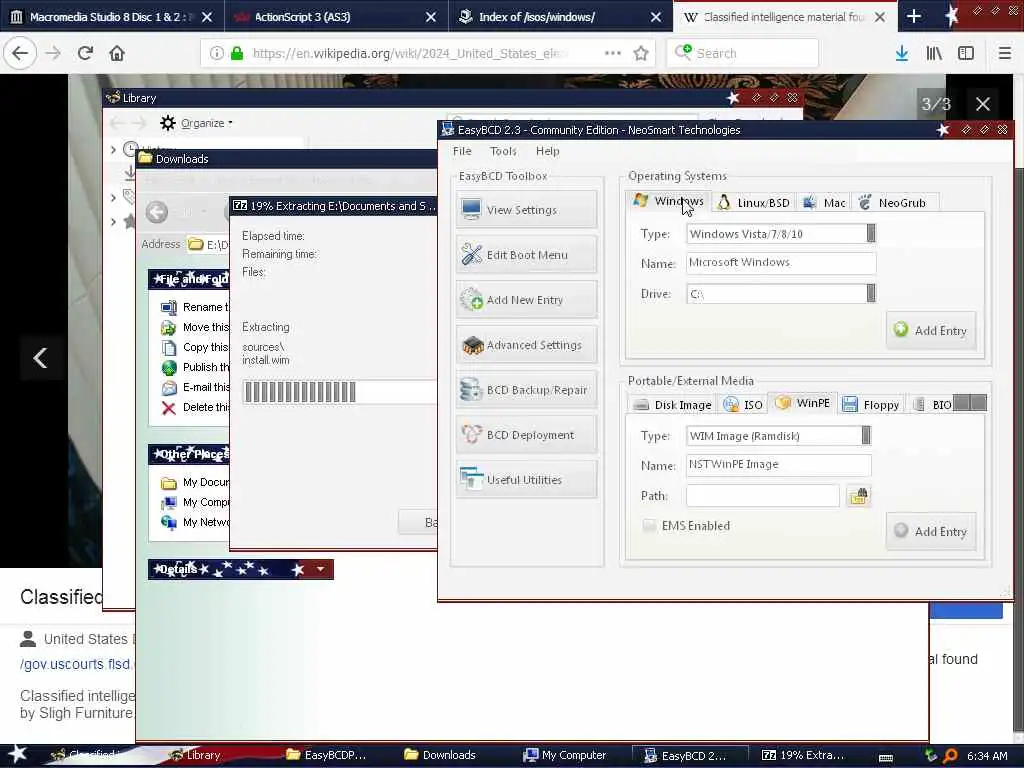Click Move this file icon in Downloads

pos(168,327)
